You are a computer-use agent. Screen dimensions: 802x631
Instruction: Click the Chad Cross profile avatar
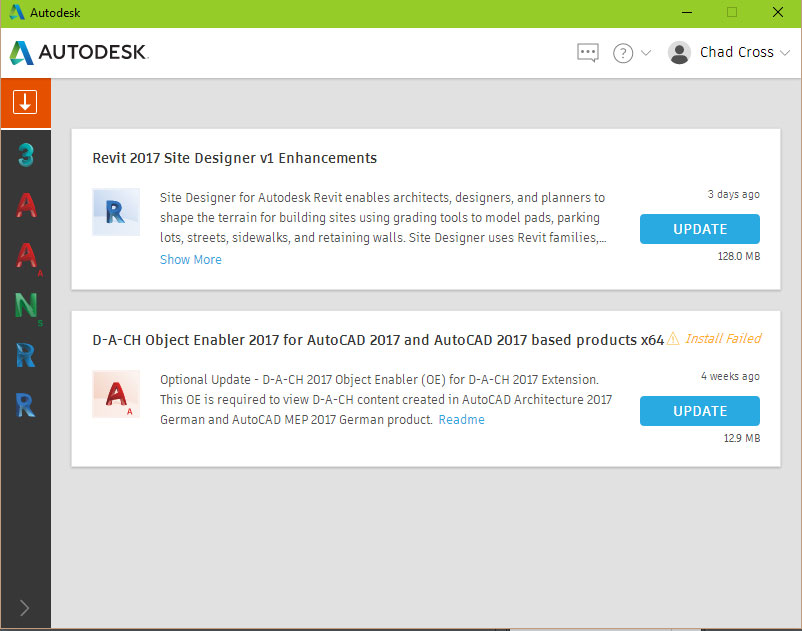click(x=680, y=52)
